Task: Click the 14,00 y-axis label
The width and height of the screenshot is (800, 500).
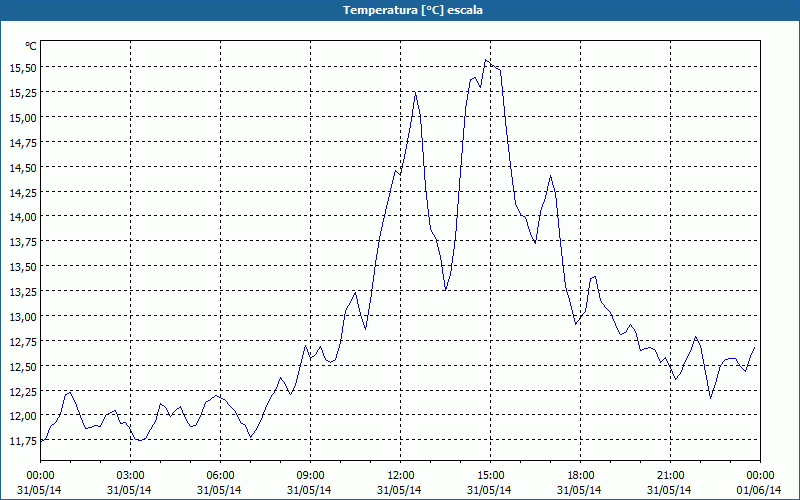Action: point(23,217)
